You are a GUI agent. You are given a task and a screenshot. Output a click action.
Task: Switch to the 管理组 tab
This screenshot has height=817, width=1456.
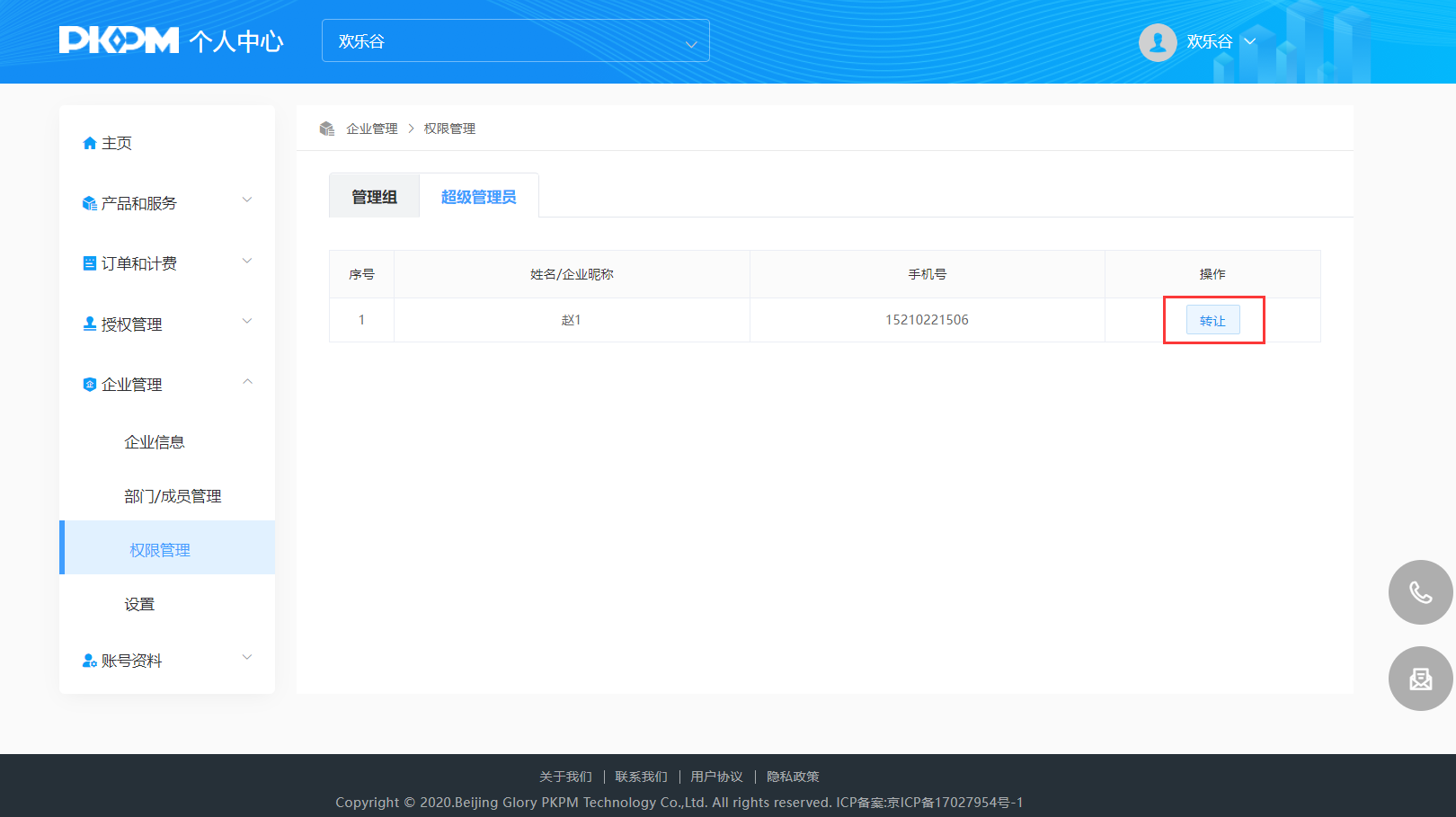coord(374,197)
